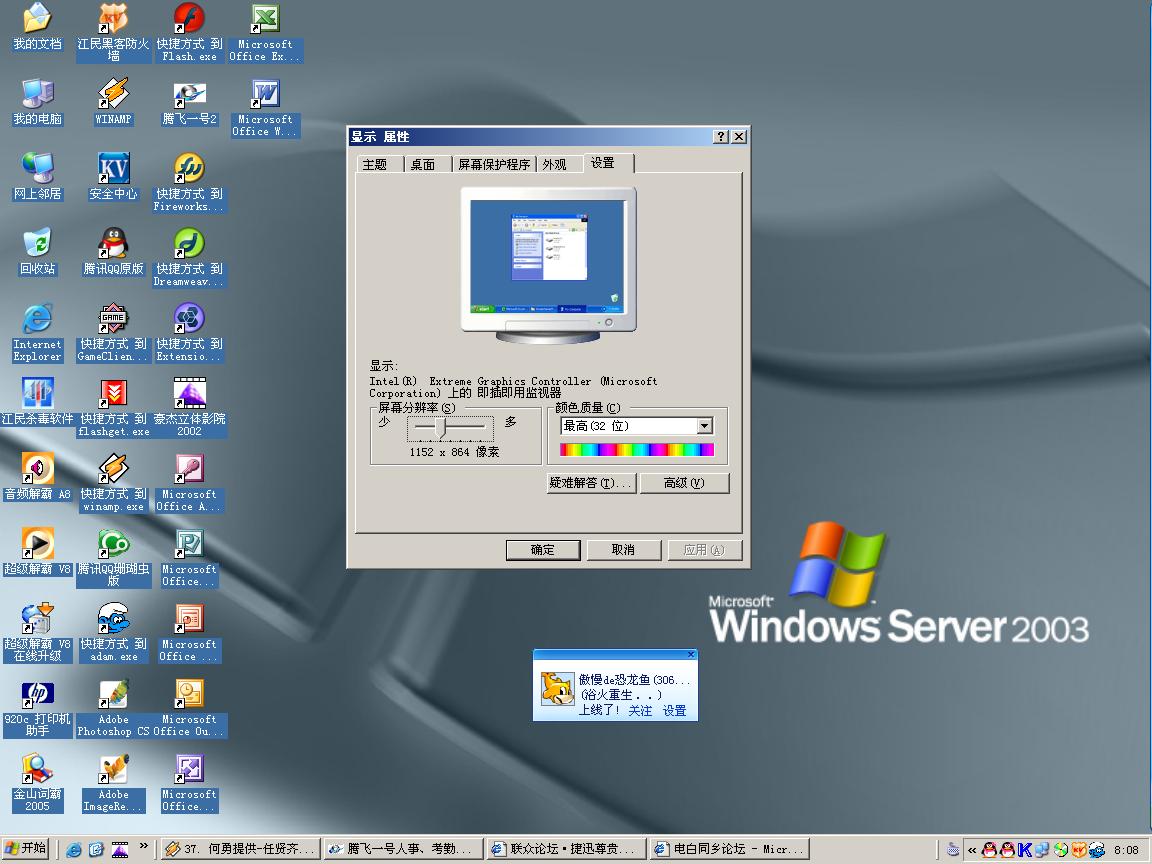The width and height of the screenshot is (1152, 864).
Task: Click the 确定 button
Action: click(542, 550)
